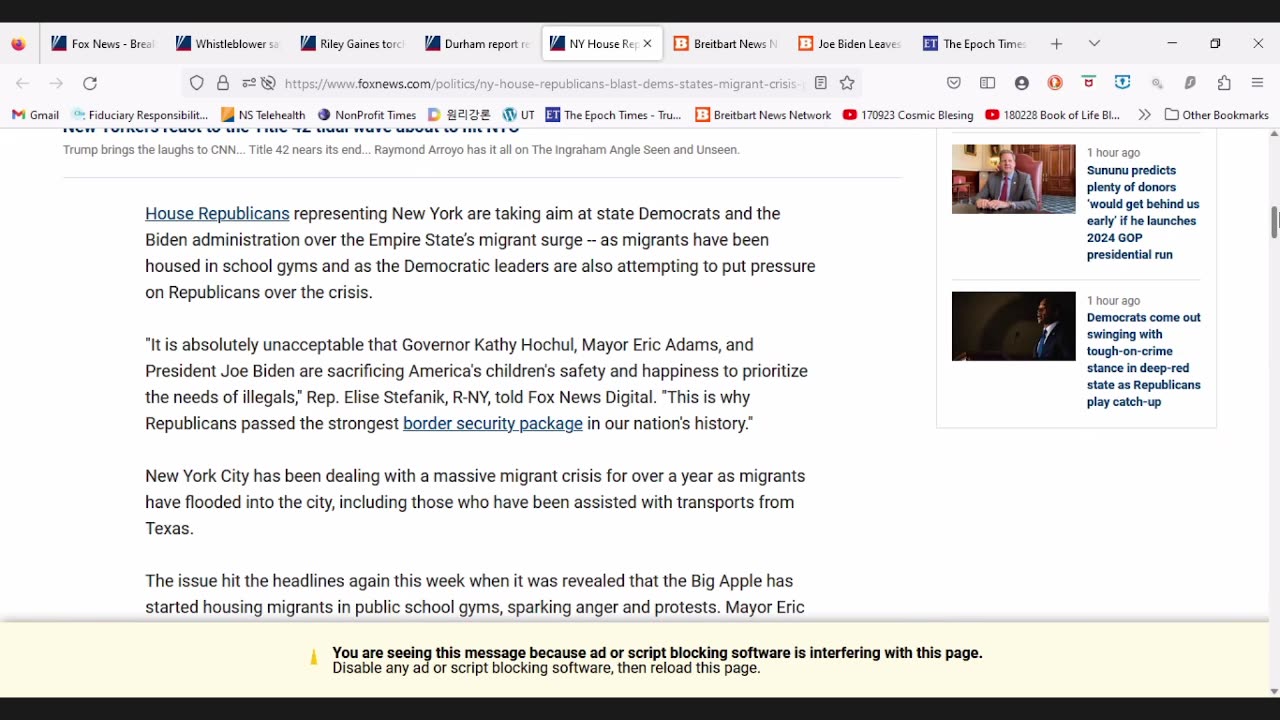
Task: Follow the border security package link
Action: [x=493, y=424]
